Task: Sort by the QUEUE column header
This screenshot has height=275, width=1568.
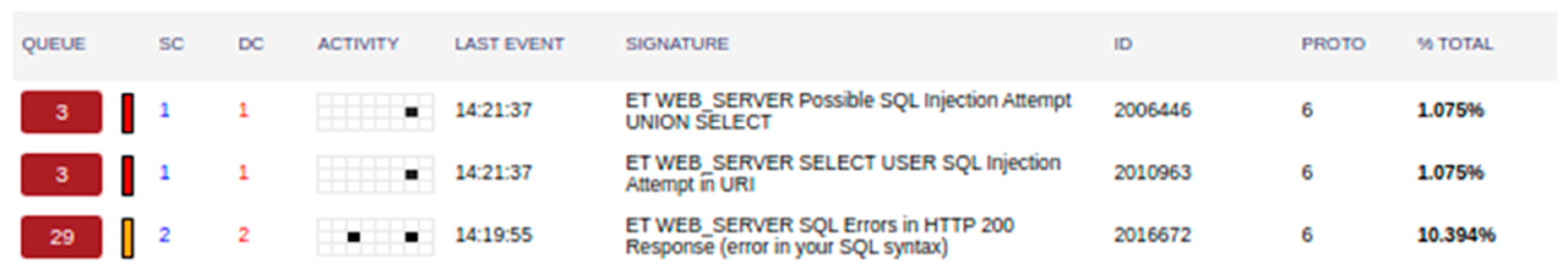Action: [54, 44]
